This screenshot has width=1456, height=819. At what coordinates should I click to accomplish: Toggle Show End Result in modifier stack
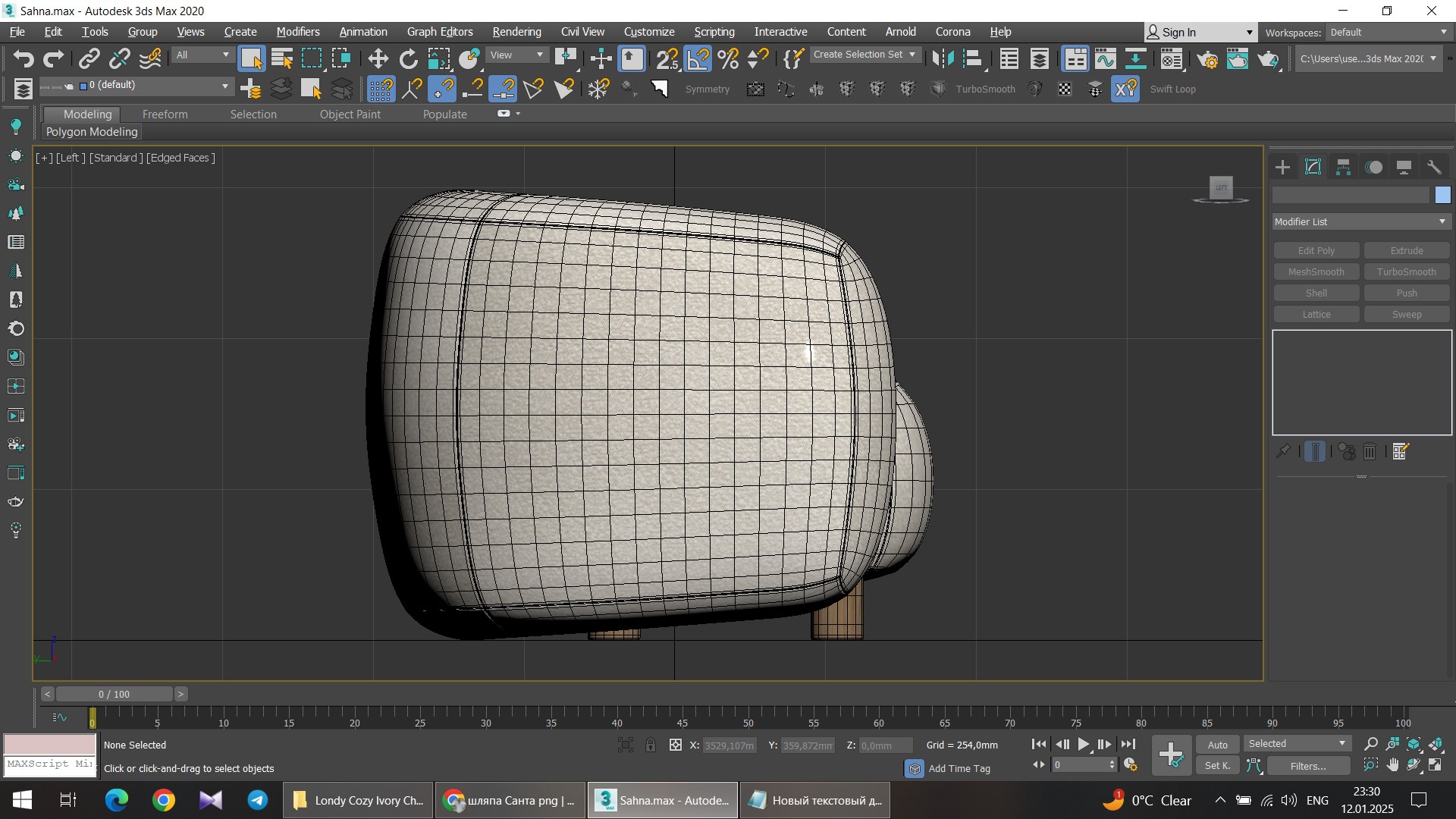coord(1315,452)
